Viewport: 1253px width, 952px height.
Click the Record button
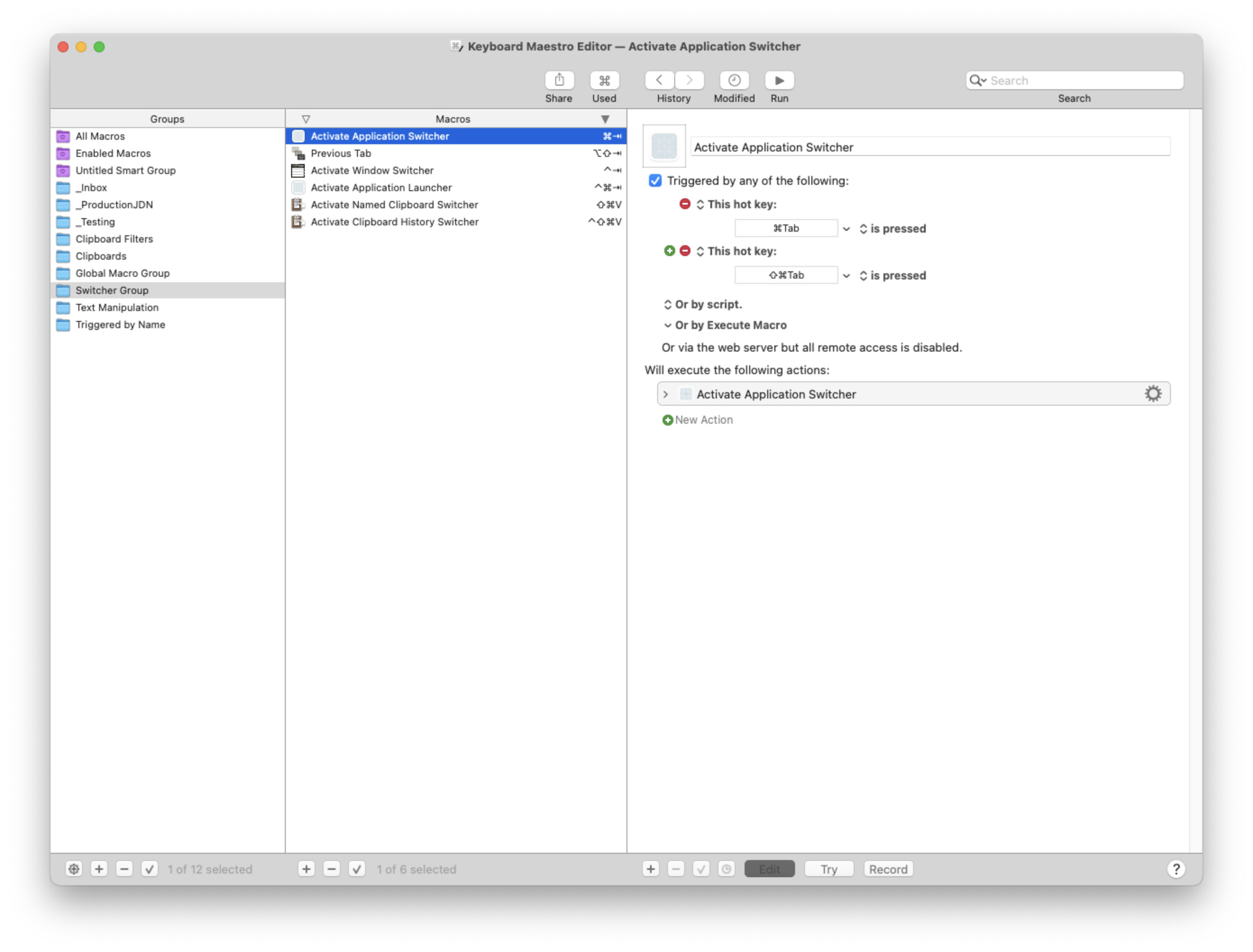[888, 869]
